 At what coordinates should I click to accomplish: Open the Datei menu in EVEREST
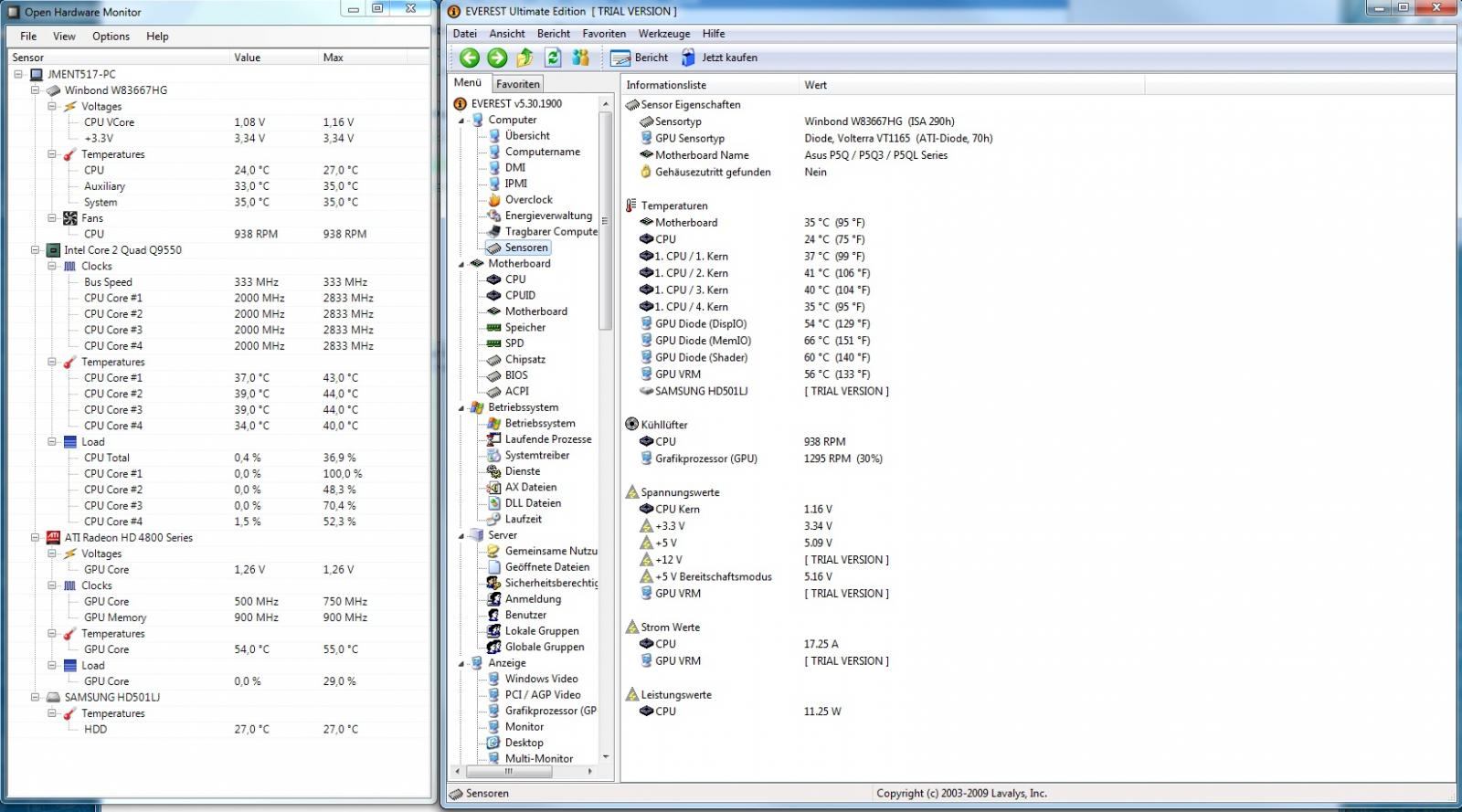(x=465, y=34)
